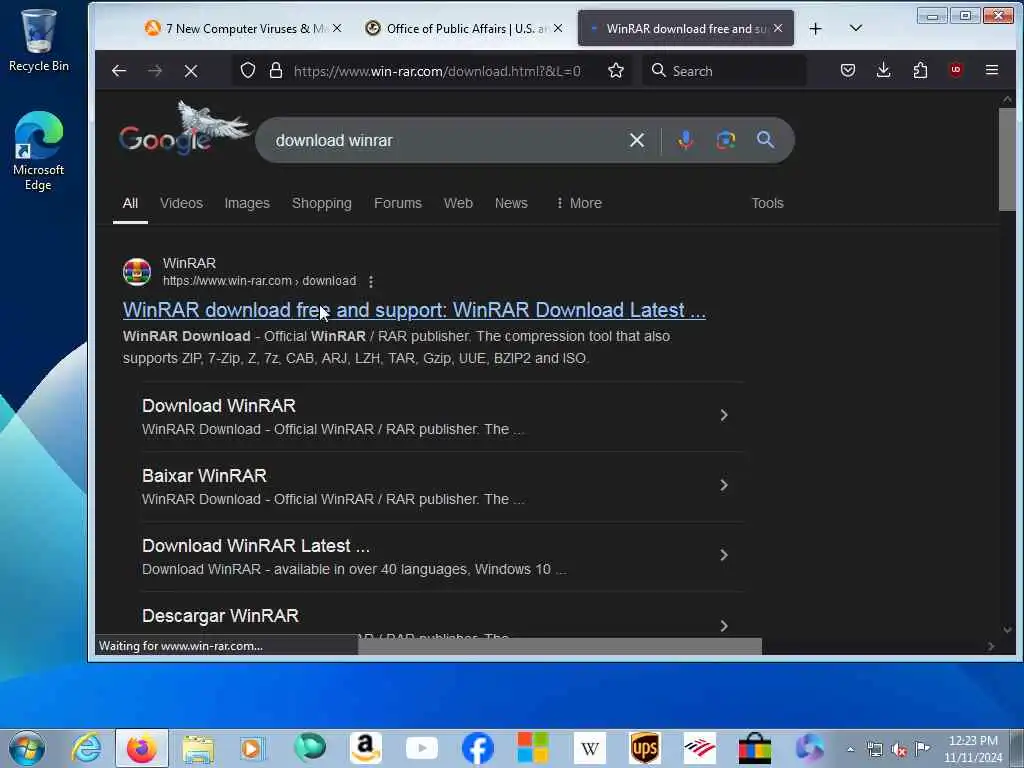Click the WinRAR favicon in search result
The height and width of the screenshot is (768, 1024).
pyautogui.click(x=137, y=272)
